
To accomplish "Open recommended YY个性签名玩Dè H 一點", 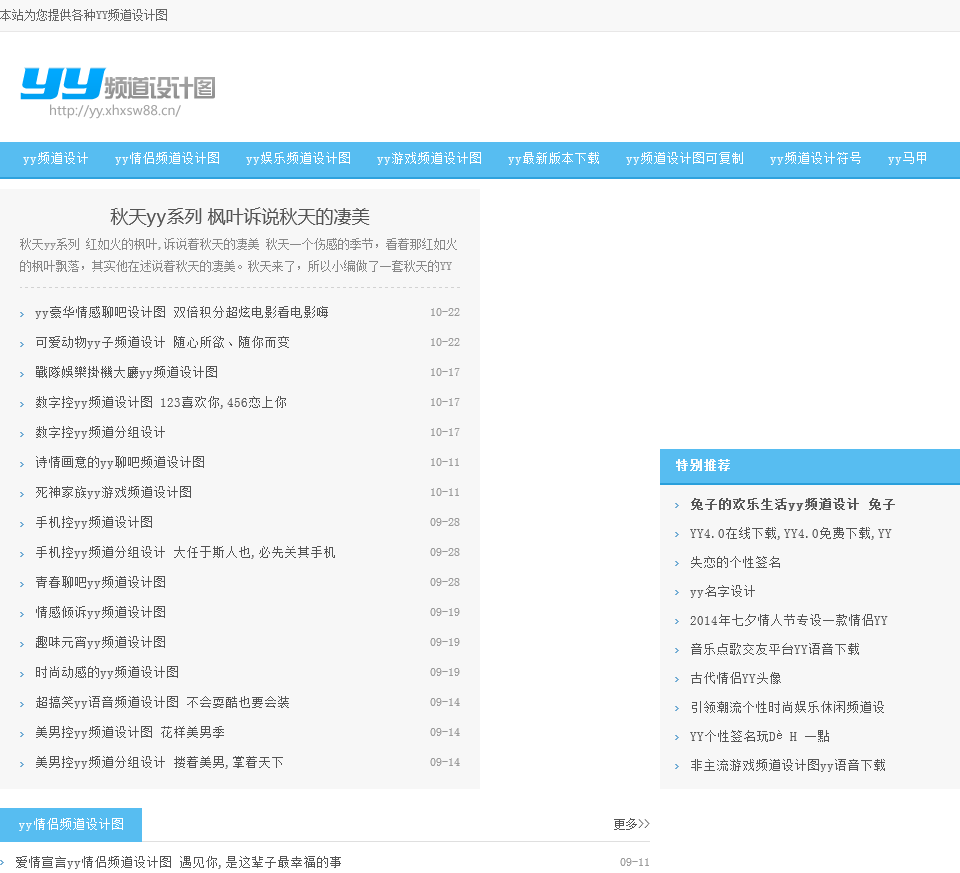I will pos(760,736).
